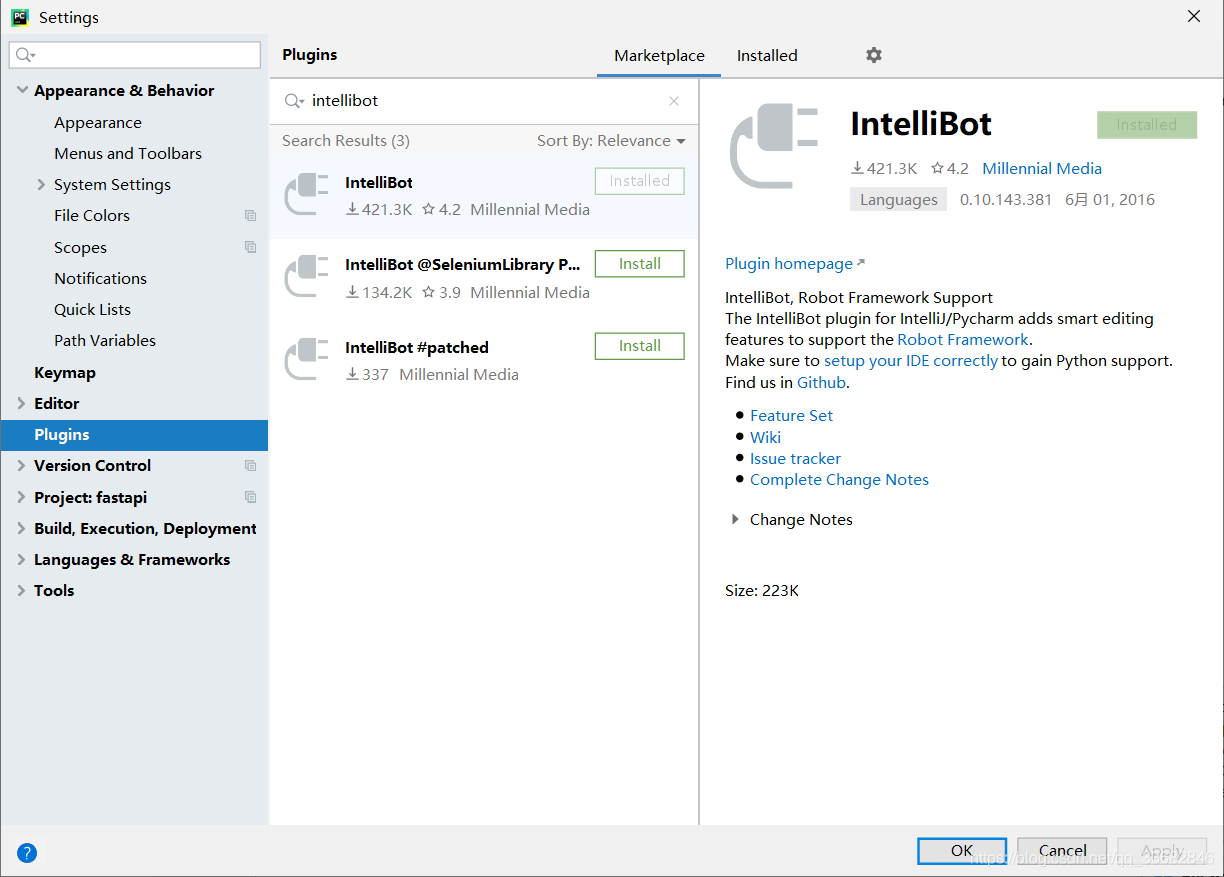
Task: Open File Colors settings
Action: click(x=92, y=216)
